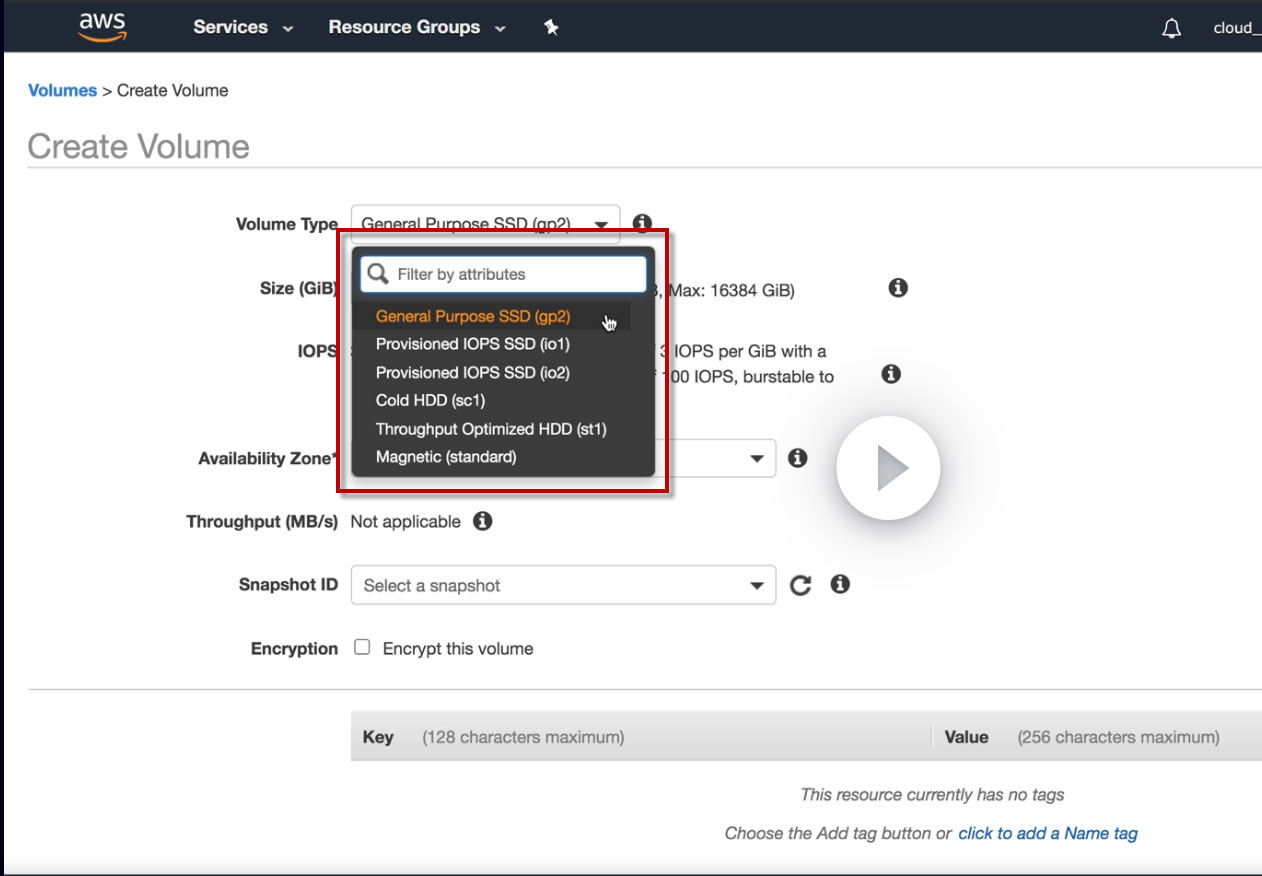Open the Volume Type dropdown

click(x=485, y=224)
